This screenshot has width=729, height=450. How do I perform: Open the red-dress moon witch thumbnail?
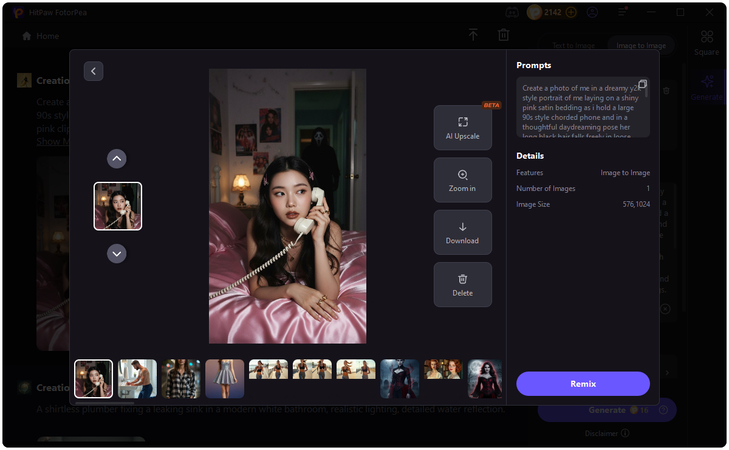(485, 379)
